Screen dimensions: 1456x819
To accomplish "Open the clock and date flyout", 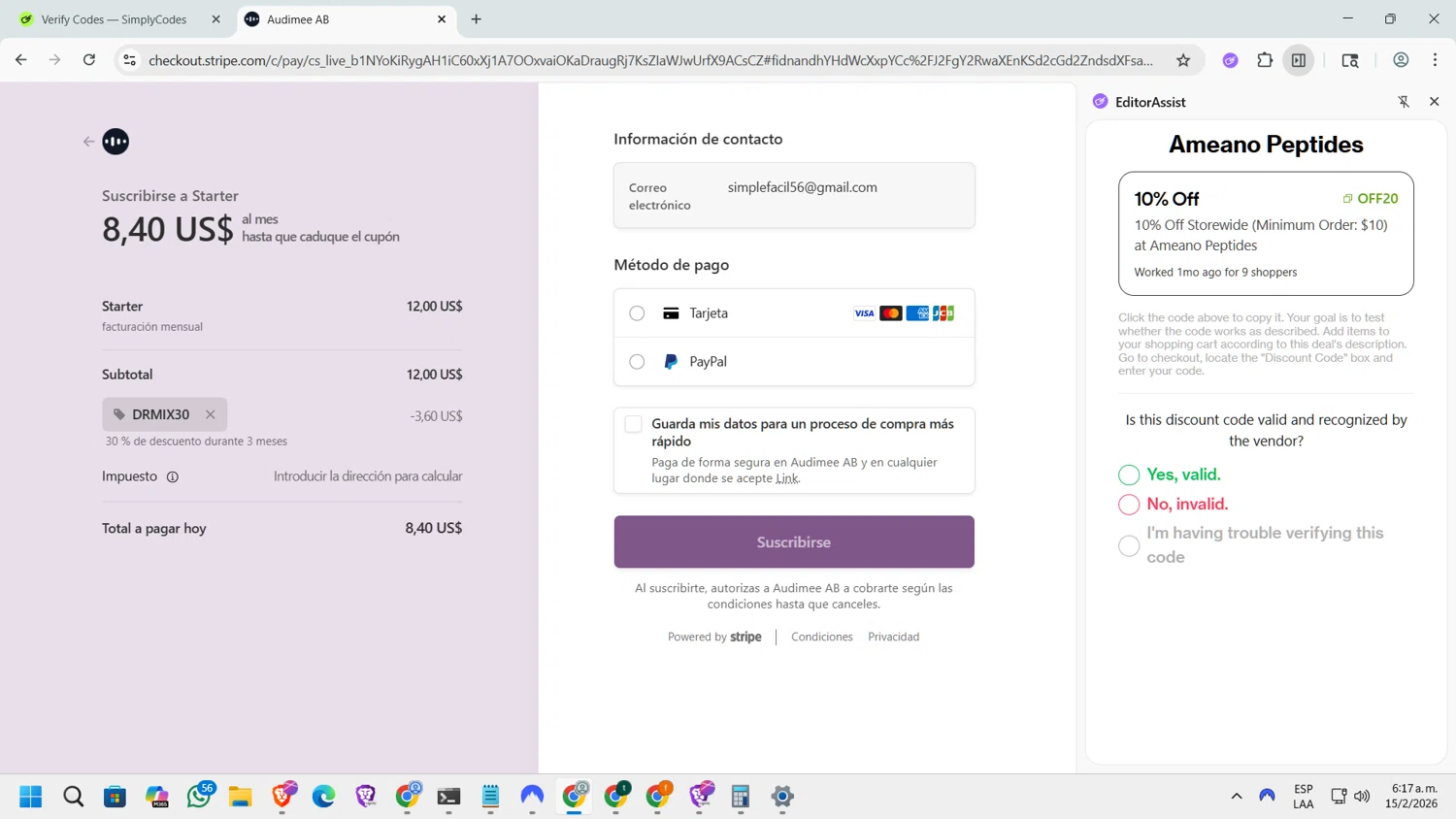I will pos(1412,796).
